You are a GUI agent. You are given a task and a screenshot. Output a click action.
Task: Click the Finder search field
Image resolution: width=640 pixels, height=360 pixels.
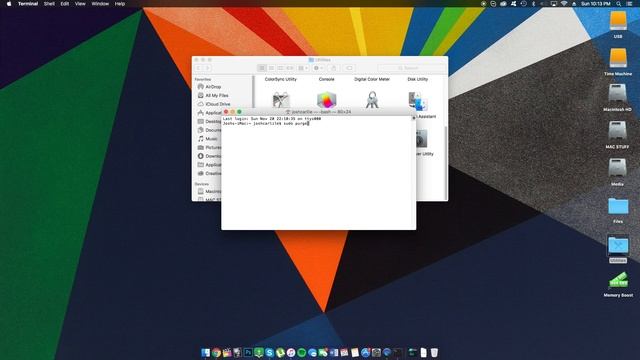[411, 68]
